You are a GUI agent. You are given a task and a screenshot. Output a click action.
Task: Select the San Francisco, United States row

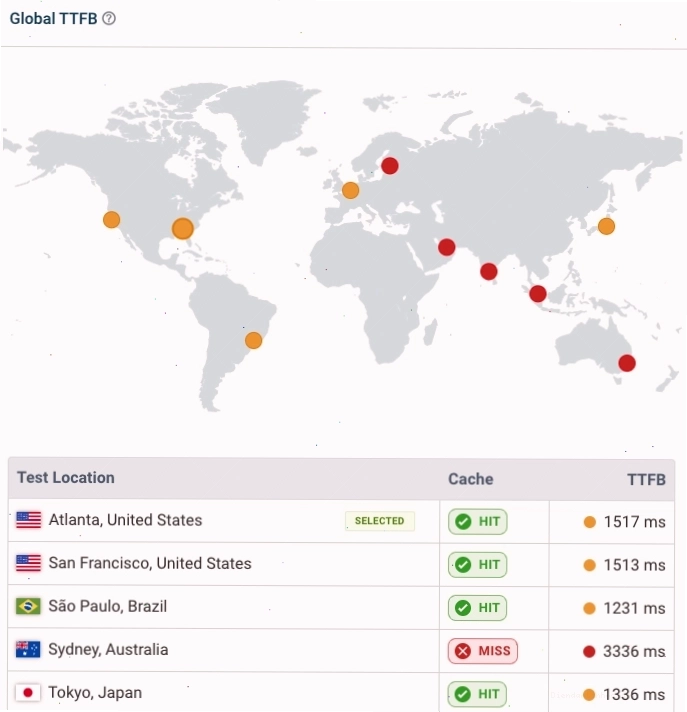pos(341,564)
